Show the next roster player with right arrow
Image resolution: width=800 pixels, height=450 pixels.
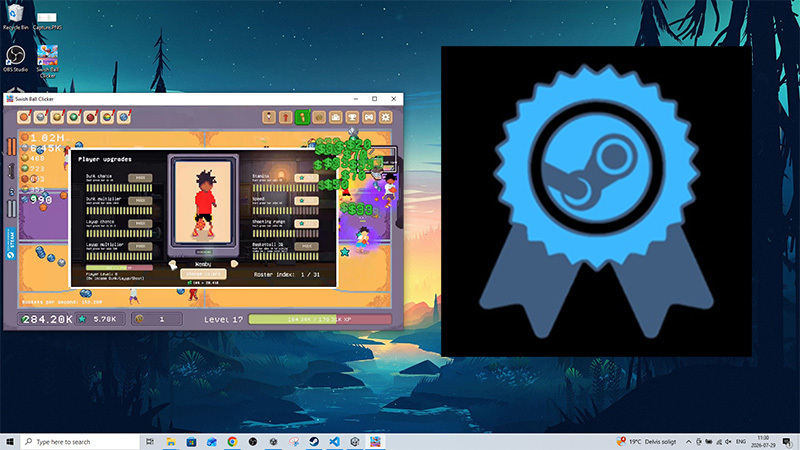point(234,264)
